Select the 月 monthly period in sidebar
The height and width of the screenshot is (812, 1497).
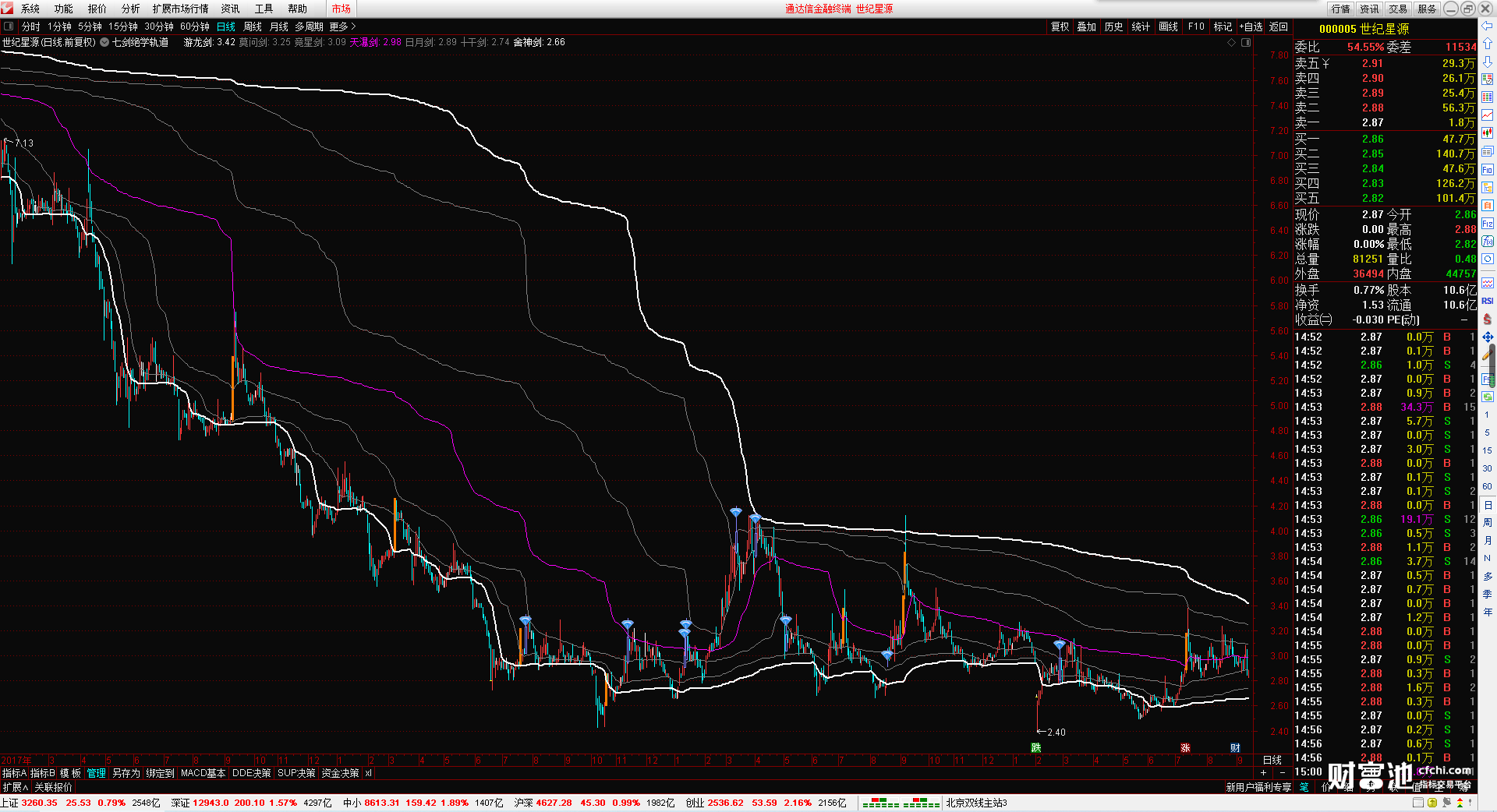pyautogui.click(x=1488, y=540)
